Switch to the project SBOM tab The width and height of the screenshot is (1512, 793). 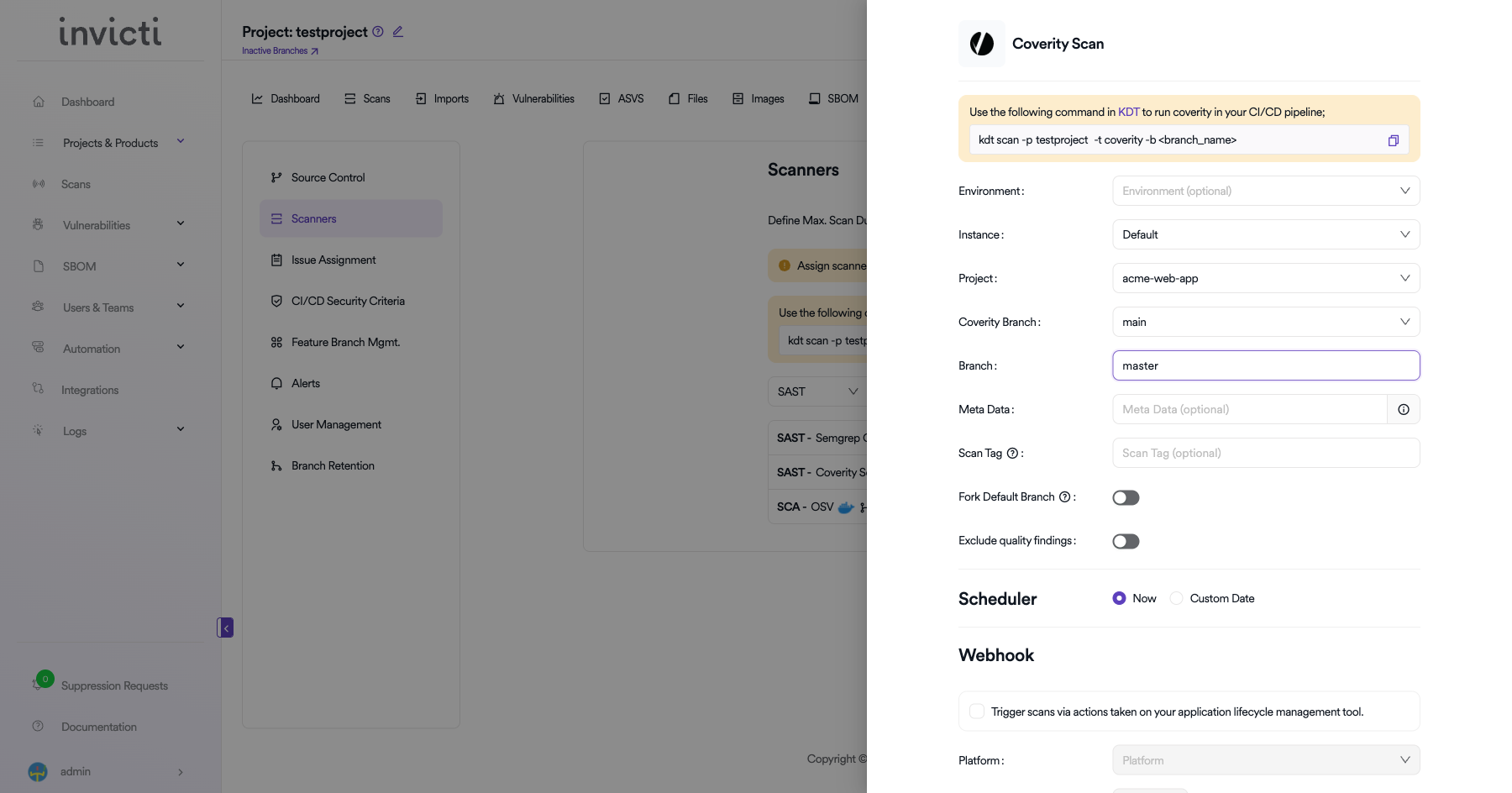[833, 98]
